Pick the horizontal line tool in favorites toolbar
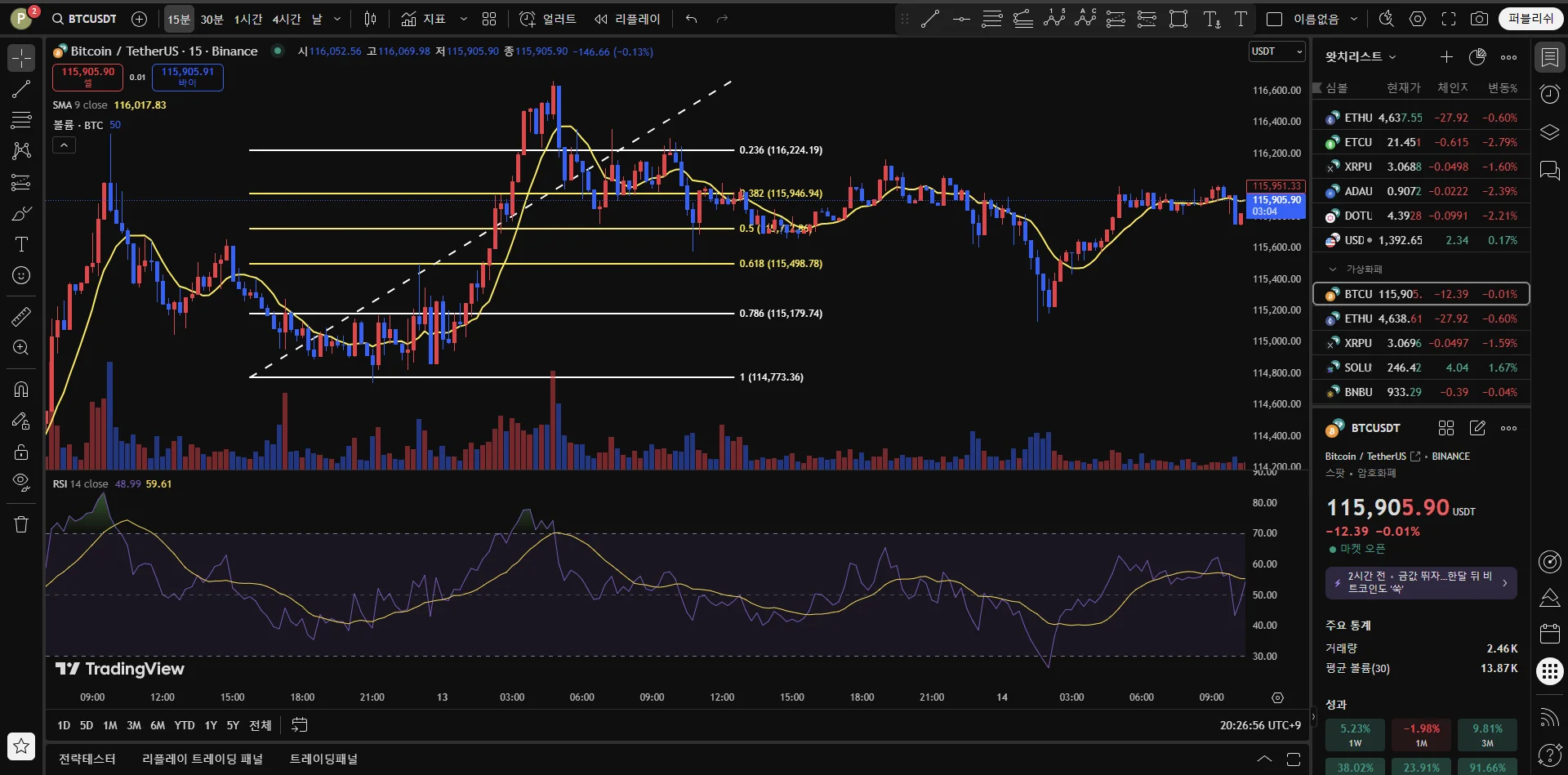Image resolution: width=1568 pixels, height=775 pixels. coord(961,19)
